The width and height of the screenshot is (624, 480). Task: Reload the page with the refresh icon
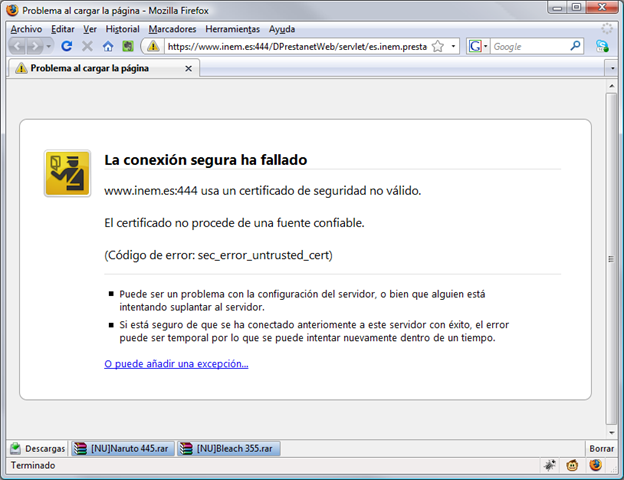(x=66, y=47)
